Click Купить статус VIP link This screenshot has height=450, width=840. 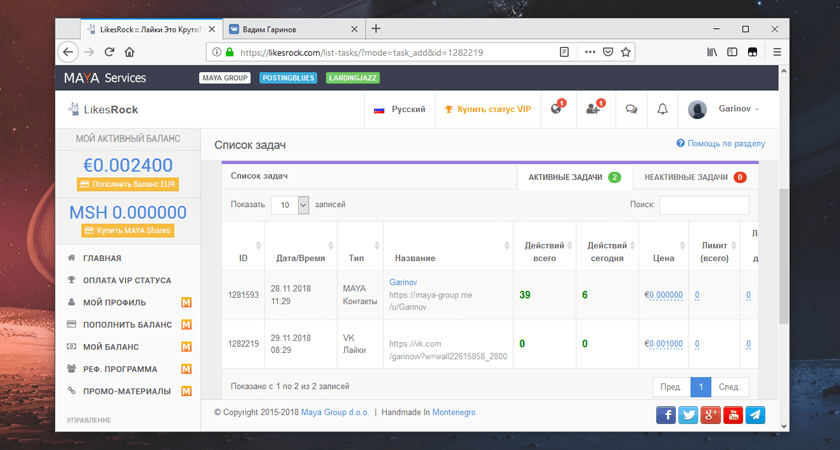pyautogui.click(x=488, y=109)
